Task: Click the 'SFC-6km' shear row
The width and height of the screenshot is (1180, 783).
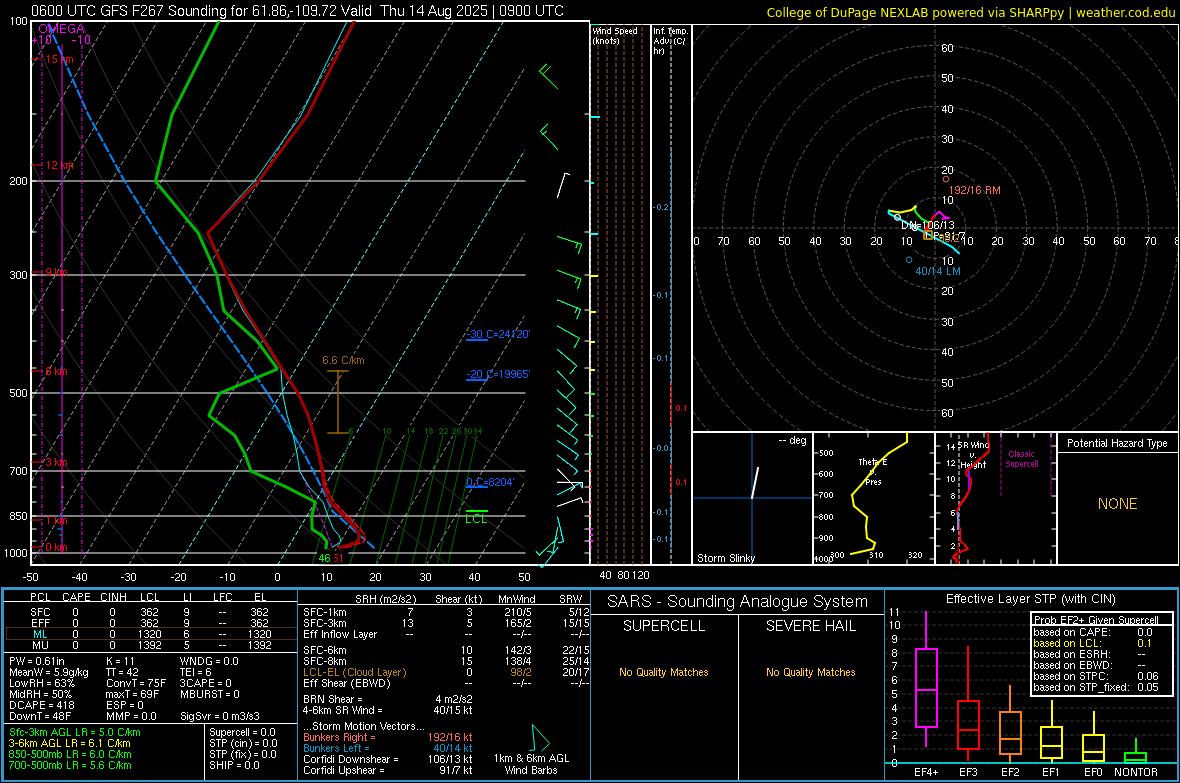Action: point(446,650)
